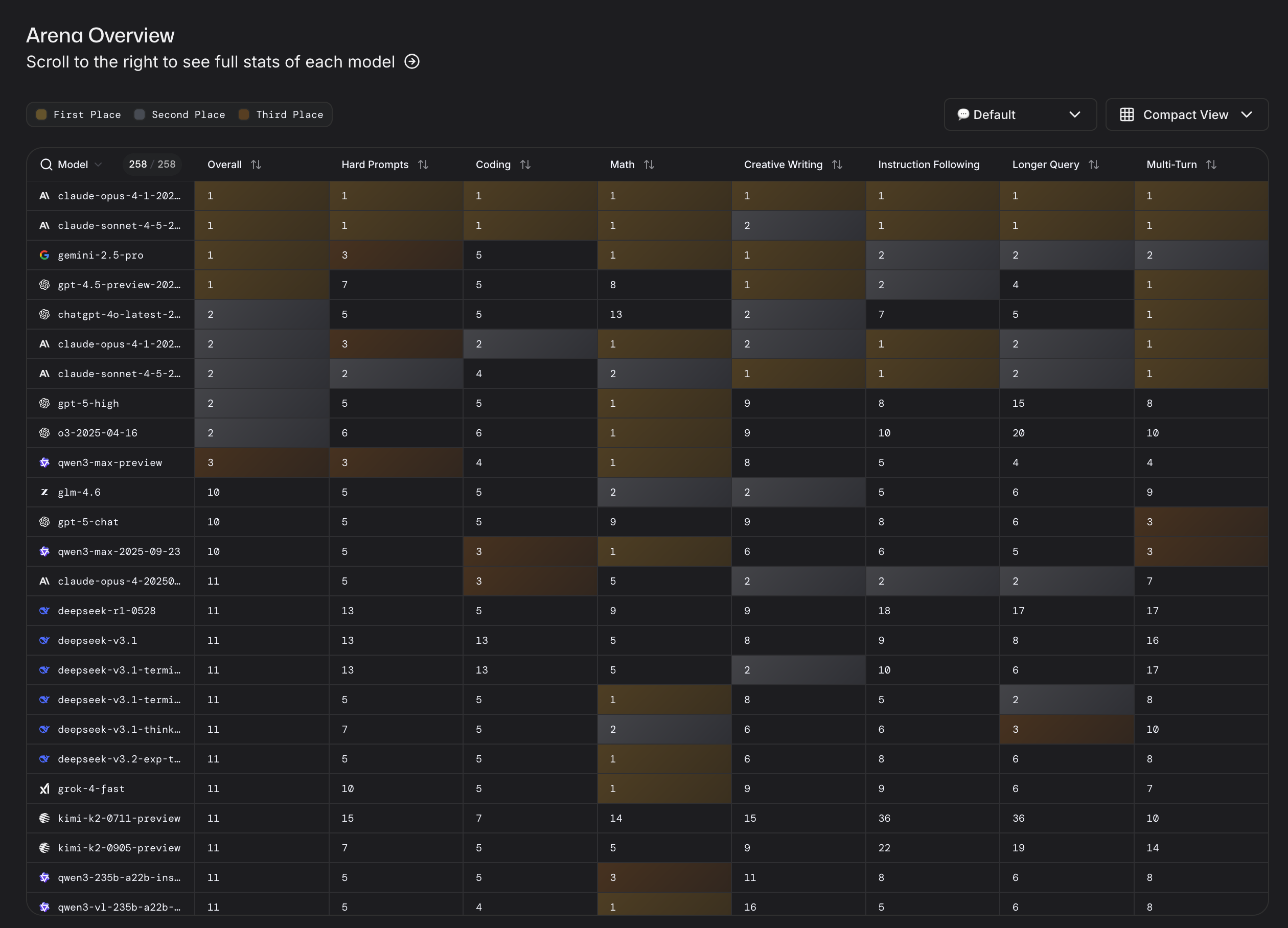This screenshot has width=1288, height=928.
Task: Open the grok-4-fast model row
Action: click(x=91, y=788)
